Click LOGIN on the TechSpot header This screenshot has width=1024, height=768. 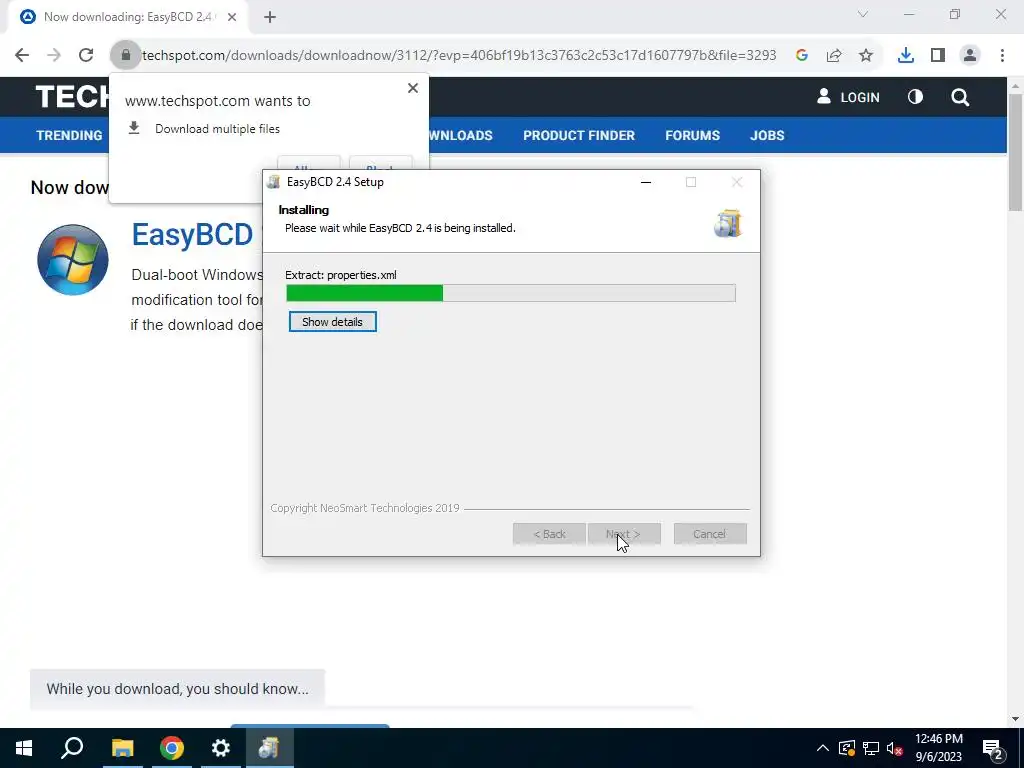pos(848,97)
